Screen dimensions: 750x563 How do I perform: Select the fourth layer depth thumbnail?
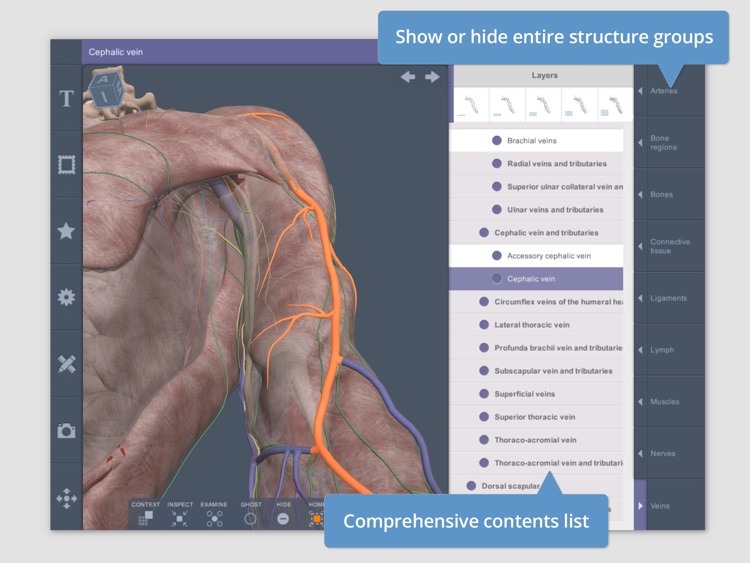click(x=579, y=105)
